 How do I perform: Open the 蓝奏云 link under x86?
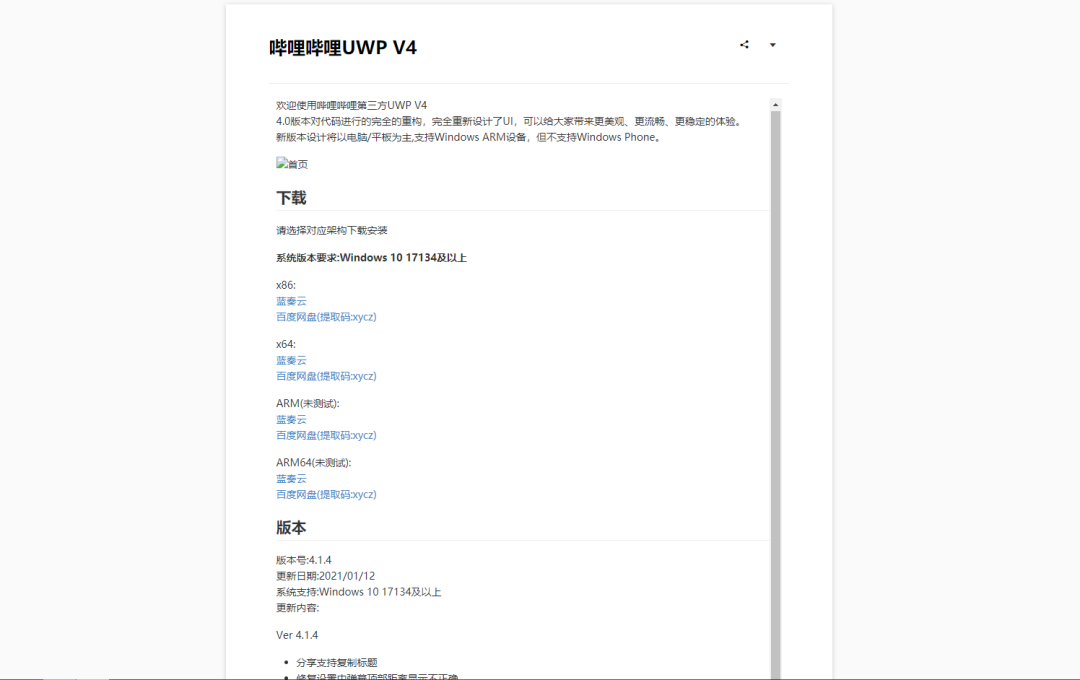290,300
